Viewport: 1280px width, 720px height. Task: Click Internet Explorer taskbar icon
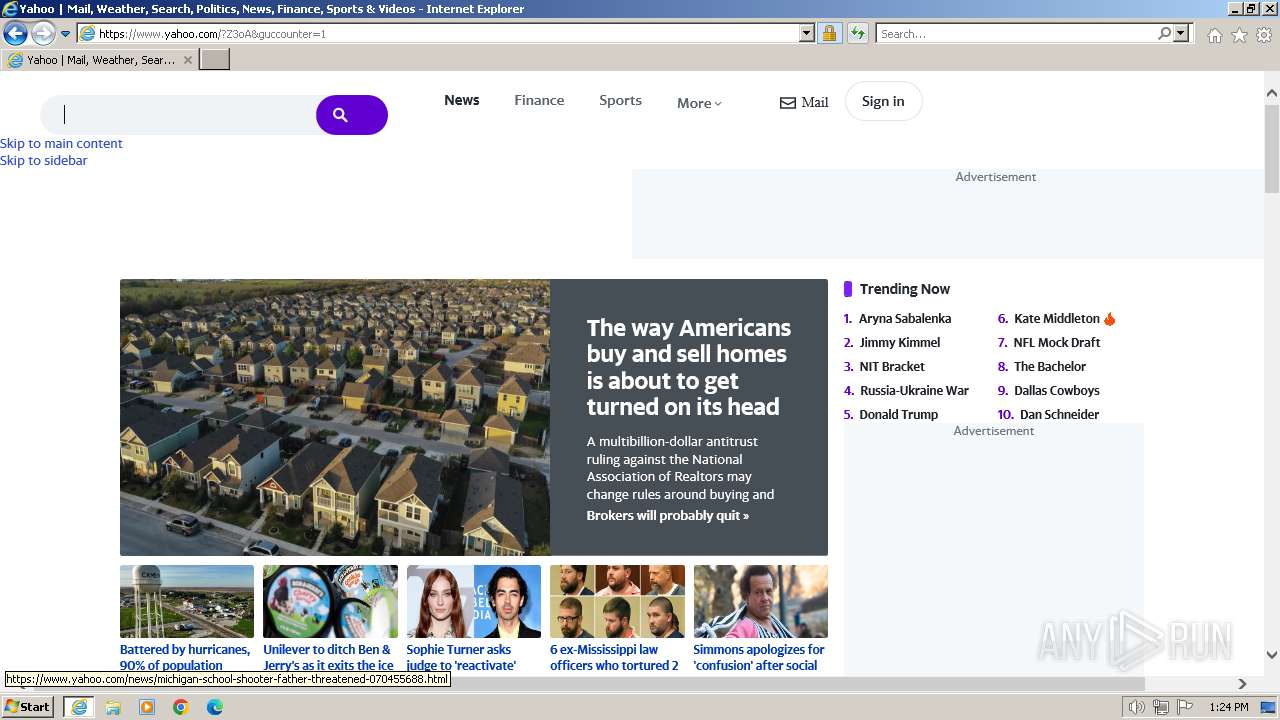click(78, 707)
